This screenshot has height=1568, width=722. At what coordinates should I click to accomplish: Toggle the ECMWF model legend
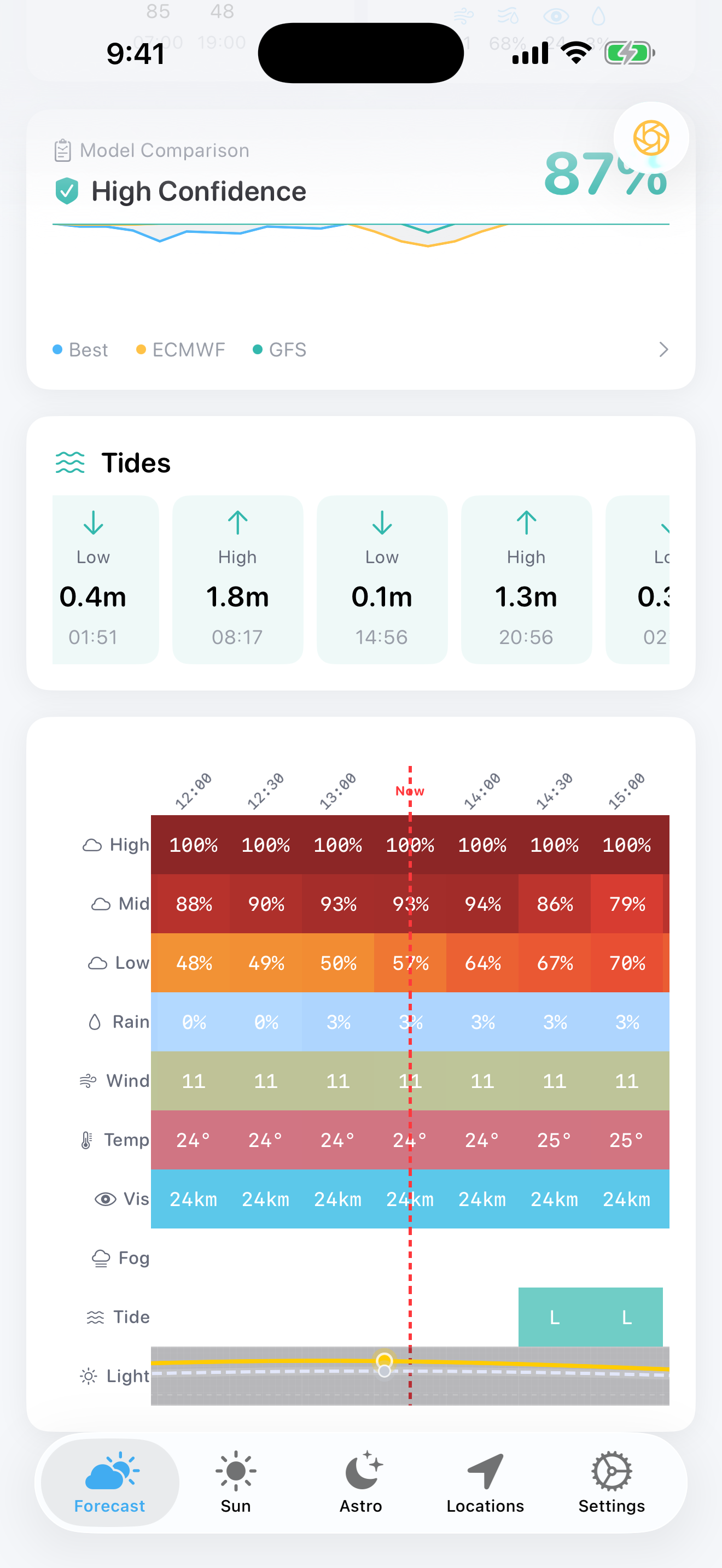(181, 349)
